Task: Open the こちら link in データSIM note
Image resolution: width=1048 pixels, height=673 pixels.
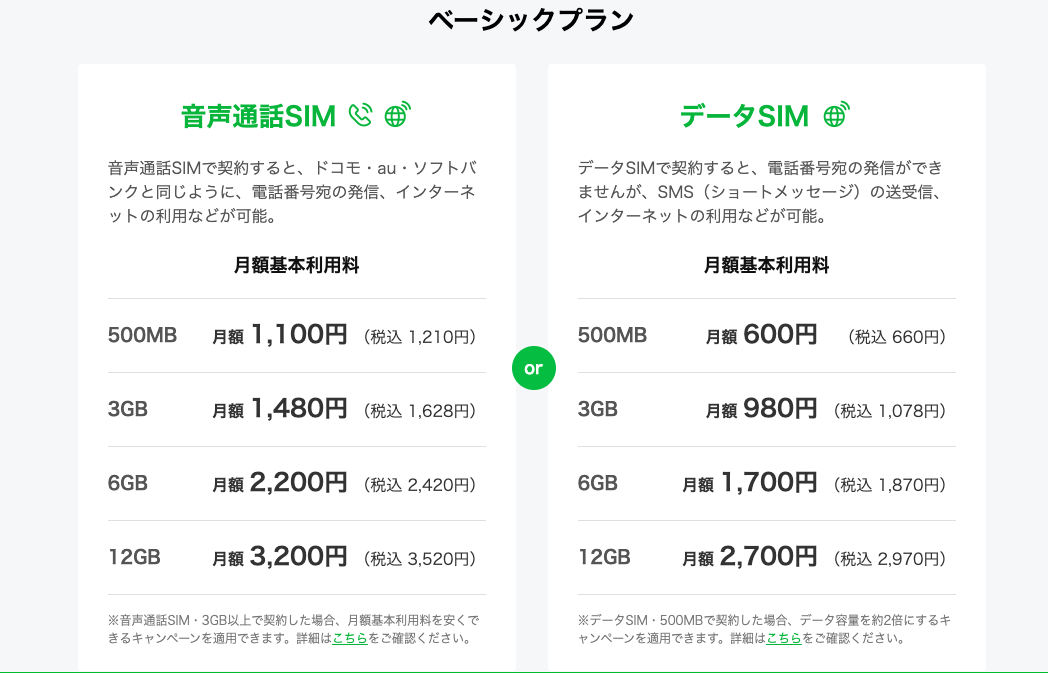Action: coord(784,638)
